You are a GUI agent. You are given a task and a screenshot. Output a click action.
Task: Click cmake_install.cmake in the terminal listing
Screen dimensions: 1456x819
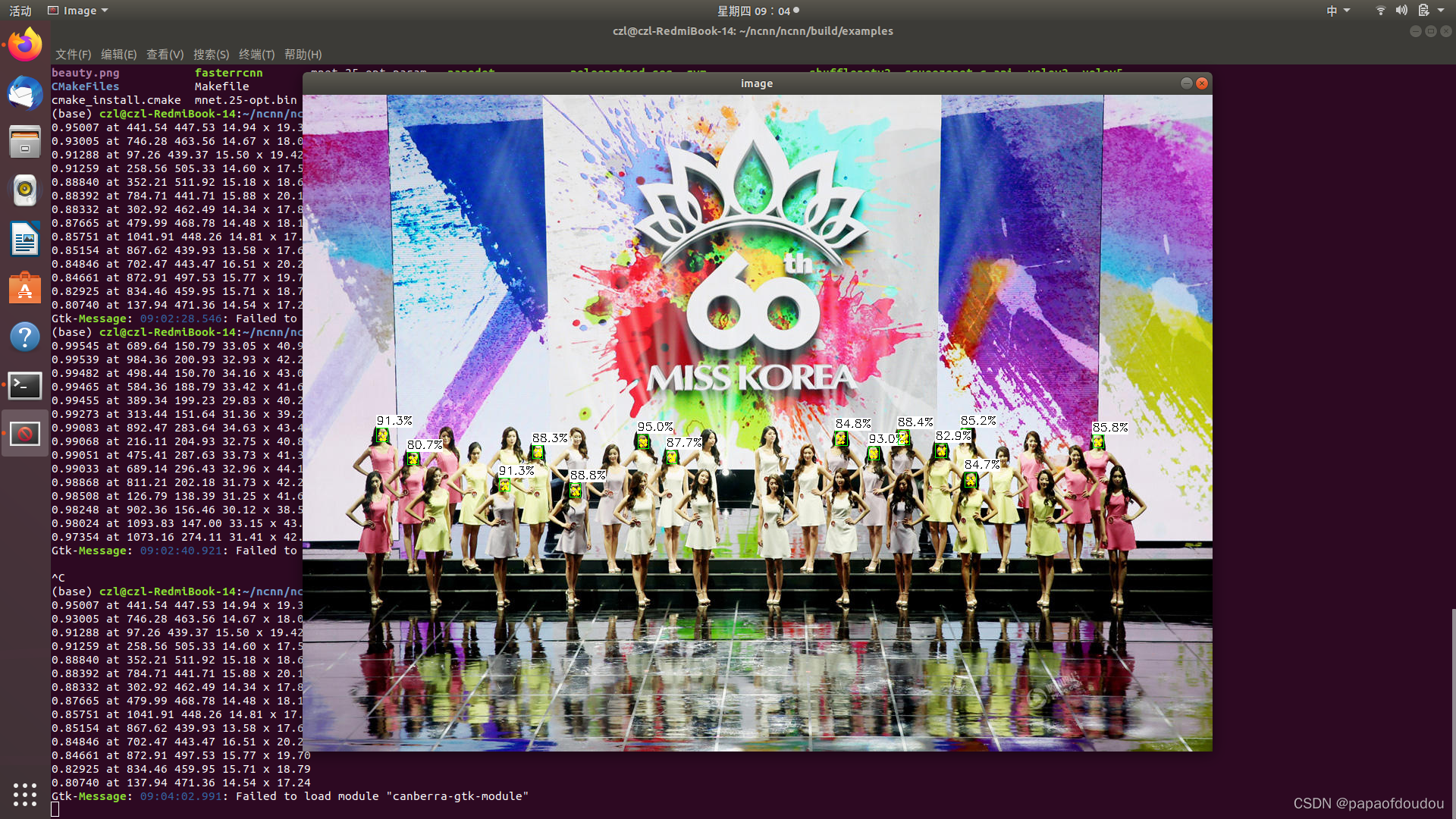tap(116, 100)
